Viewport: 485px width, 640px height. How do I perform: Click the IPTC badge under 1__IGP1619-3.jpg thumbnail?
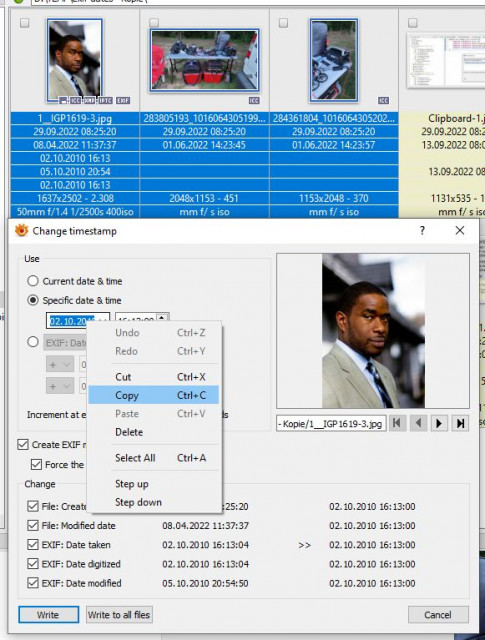[x=105, y=100]
